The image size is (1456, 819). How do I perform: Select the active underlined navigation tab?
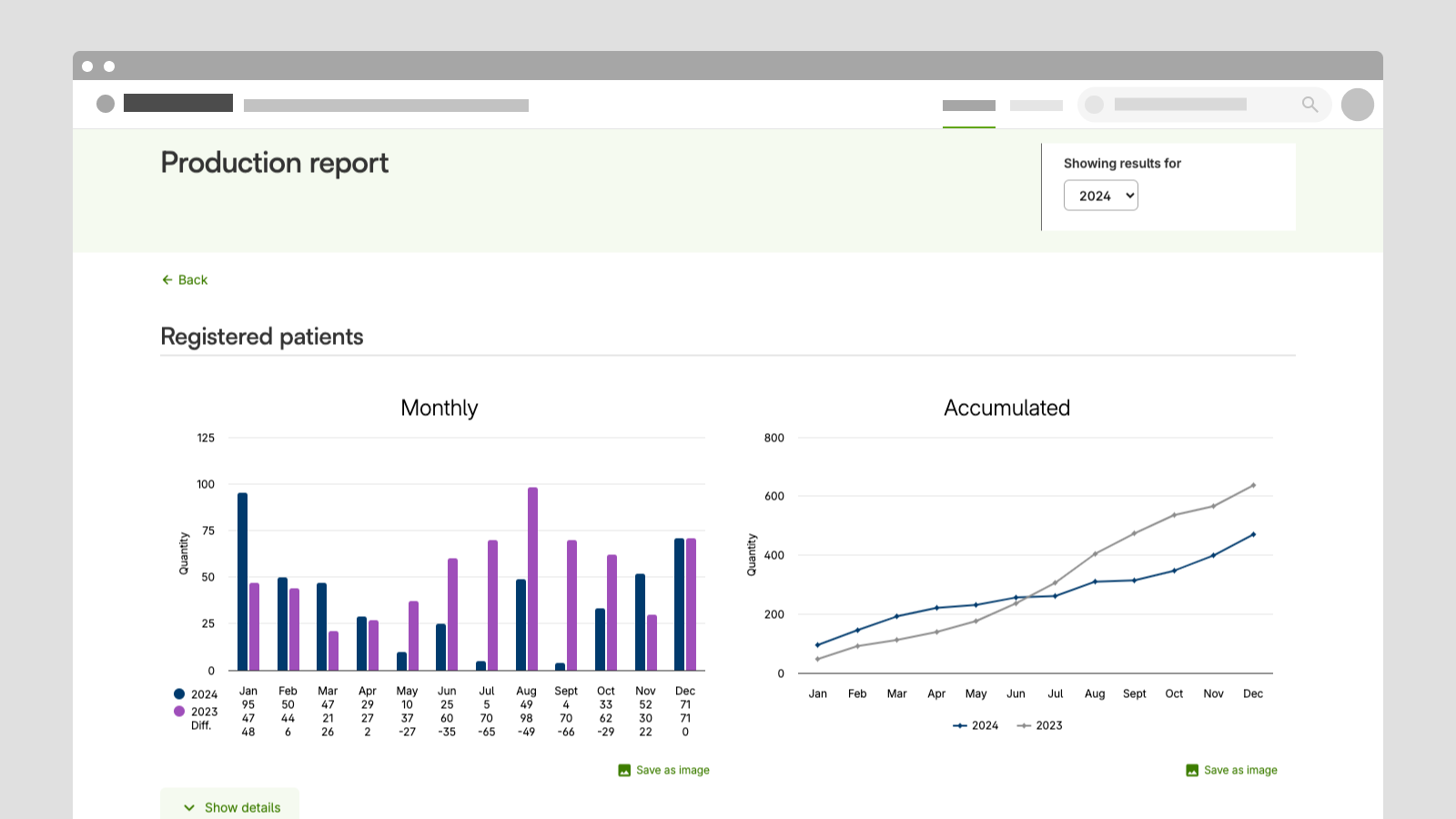click(969, 106)
